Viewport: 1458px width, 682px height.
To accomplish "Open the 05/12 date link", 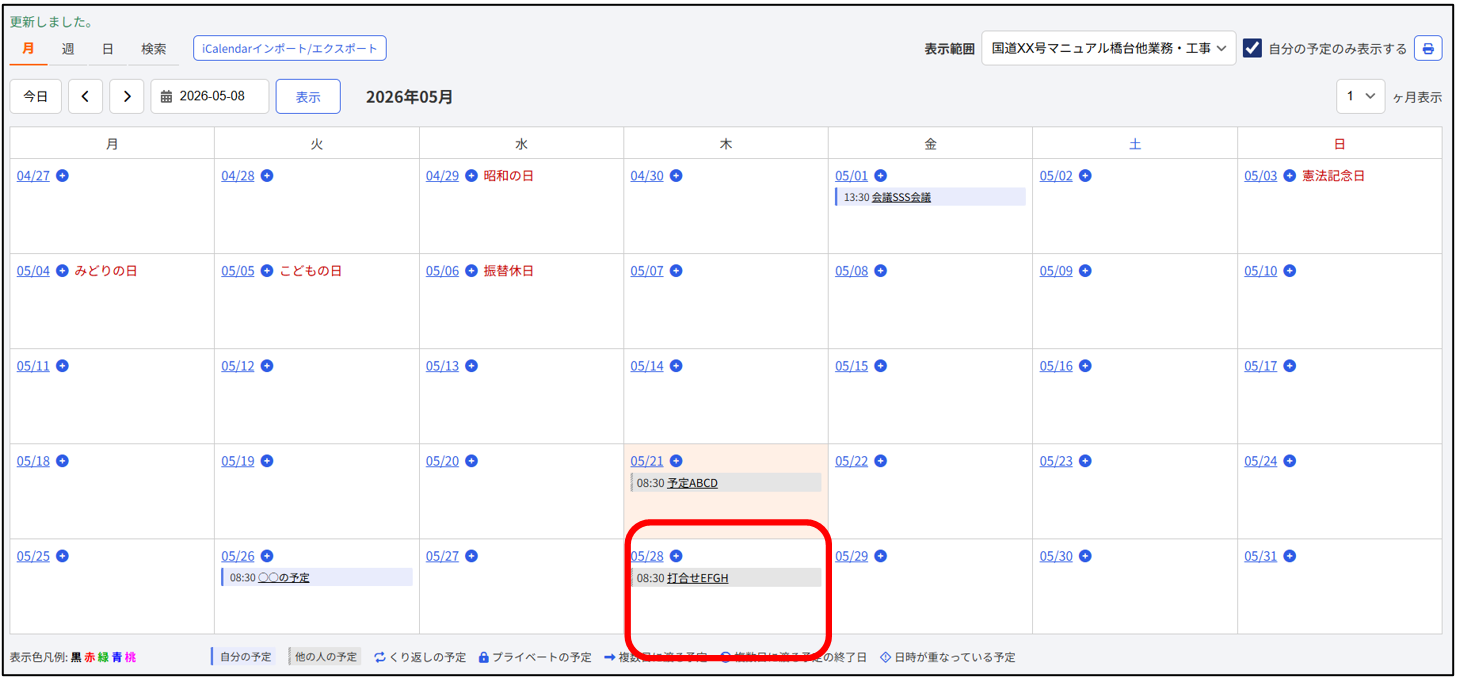I will [x=238, y=366].
